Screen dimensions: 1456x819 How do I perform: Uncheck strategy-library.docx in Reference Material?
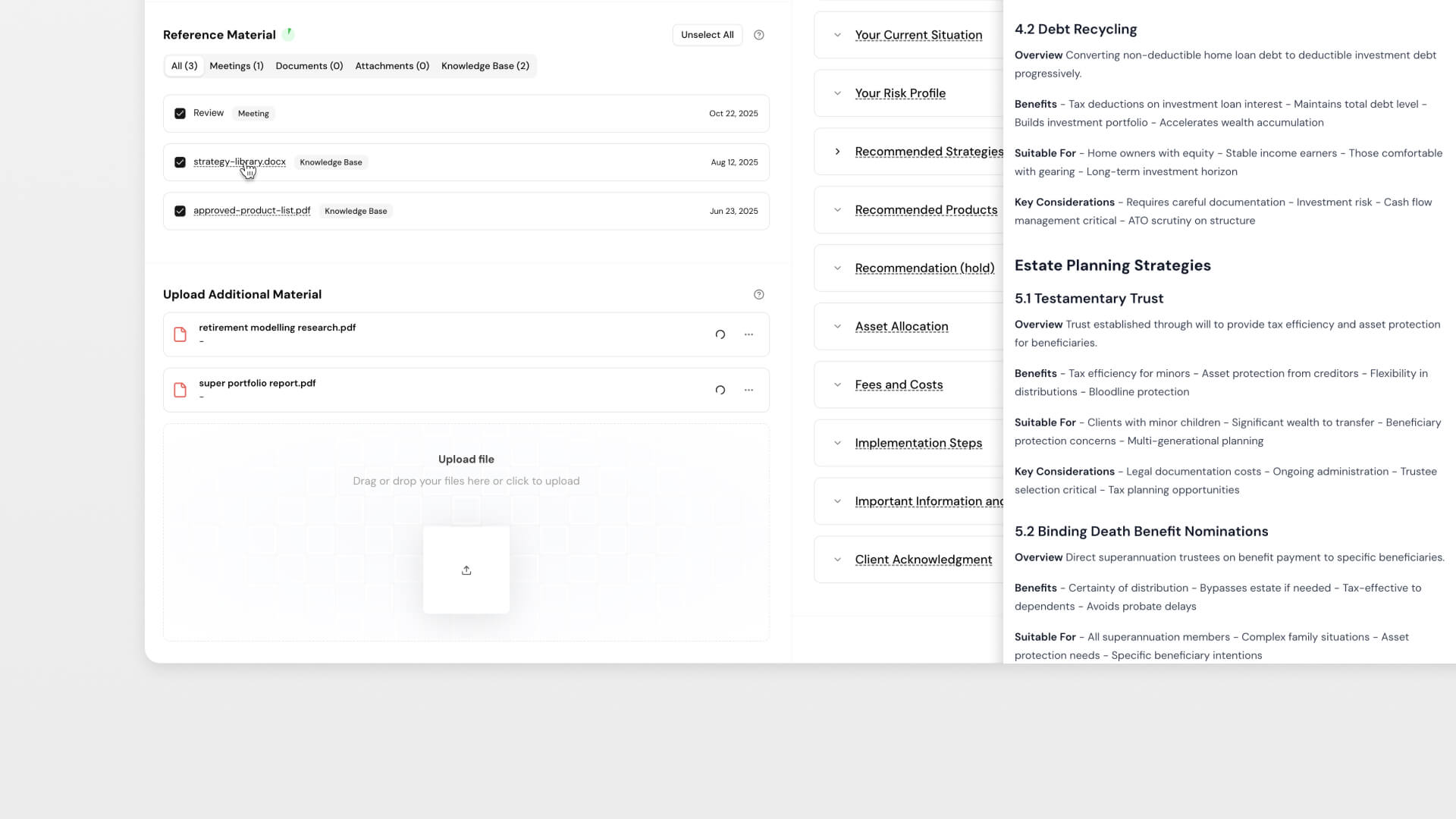point(180,162)
